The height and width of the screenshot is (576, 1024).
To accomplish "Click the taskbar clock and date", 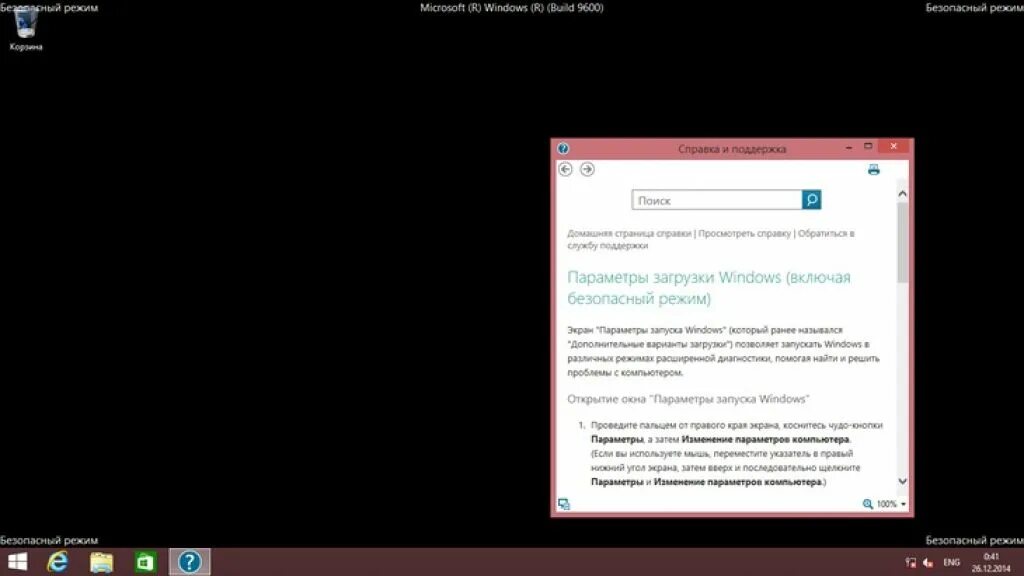I will tap(991, 562).
